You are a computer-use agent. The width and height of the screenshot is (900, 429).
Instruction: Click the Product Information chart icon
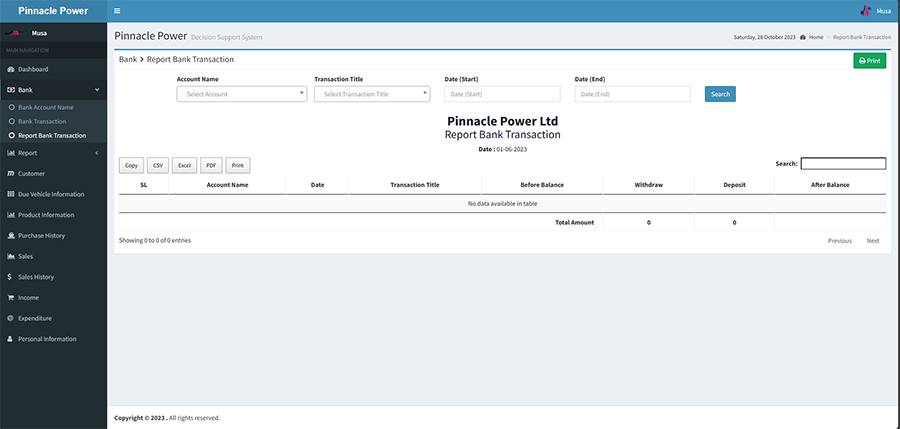coord(10,215)
